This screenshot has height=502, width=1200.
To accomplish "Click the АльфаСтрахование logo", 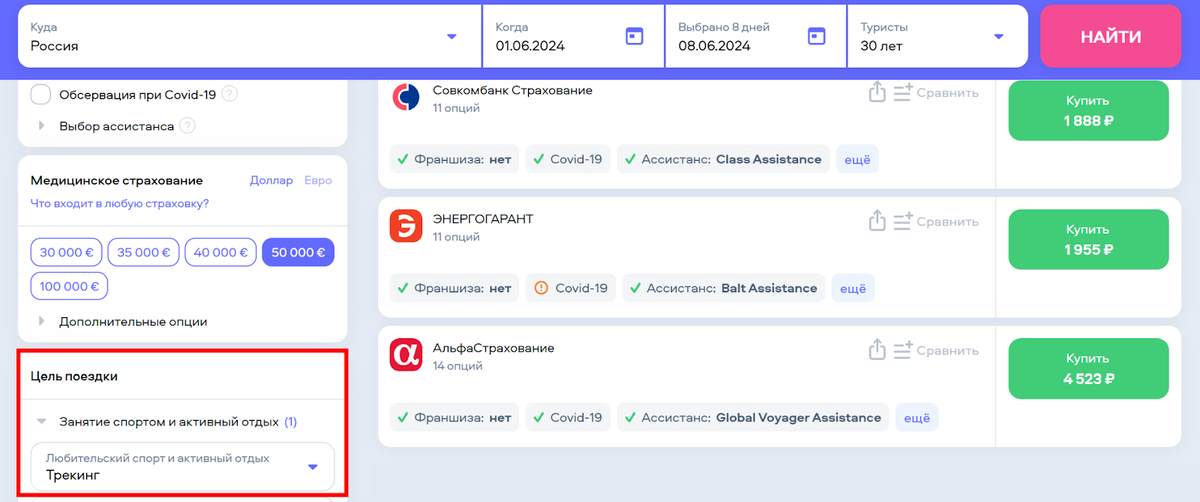I will [406, 355].
